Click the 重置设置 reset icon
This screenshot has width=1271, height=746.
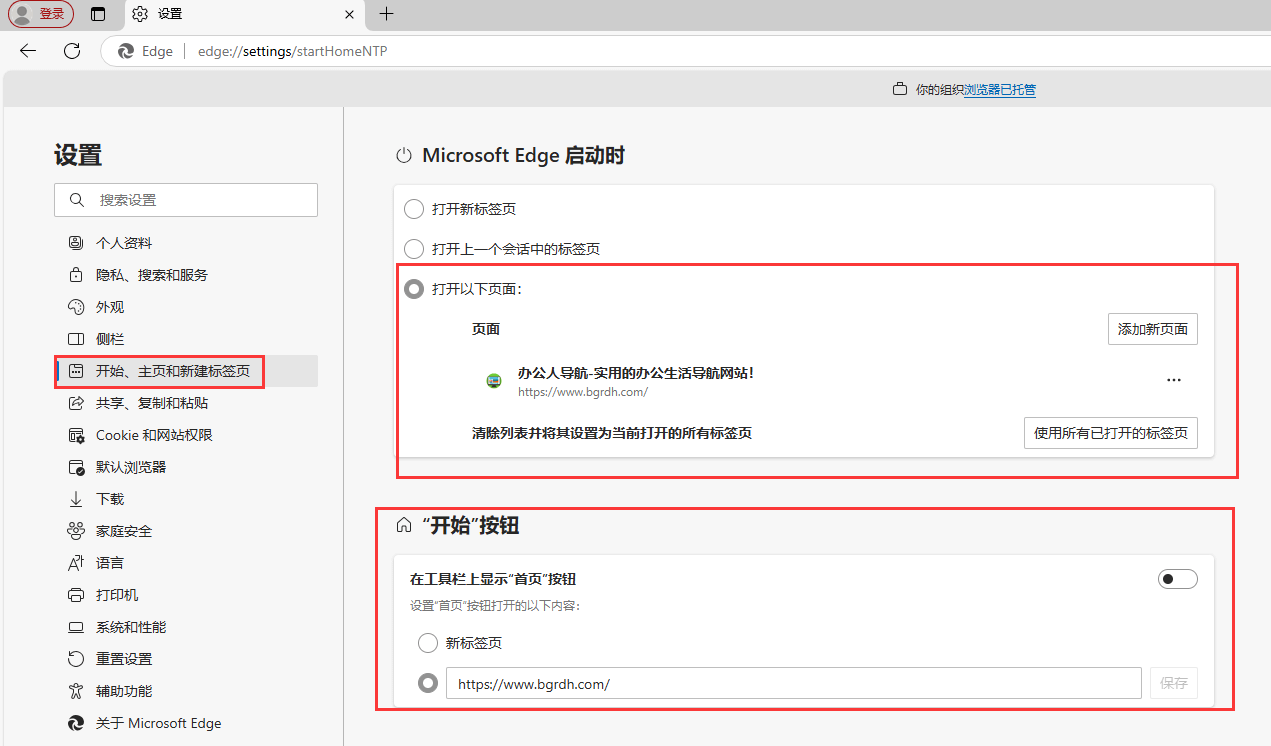click(x=76, y=659)
